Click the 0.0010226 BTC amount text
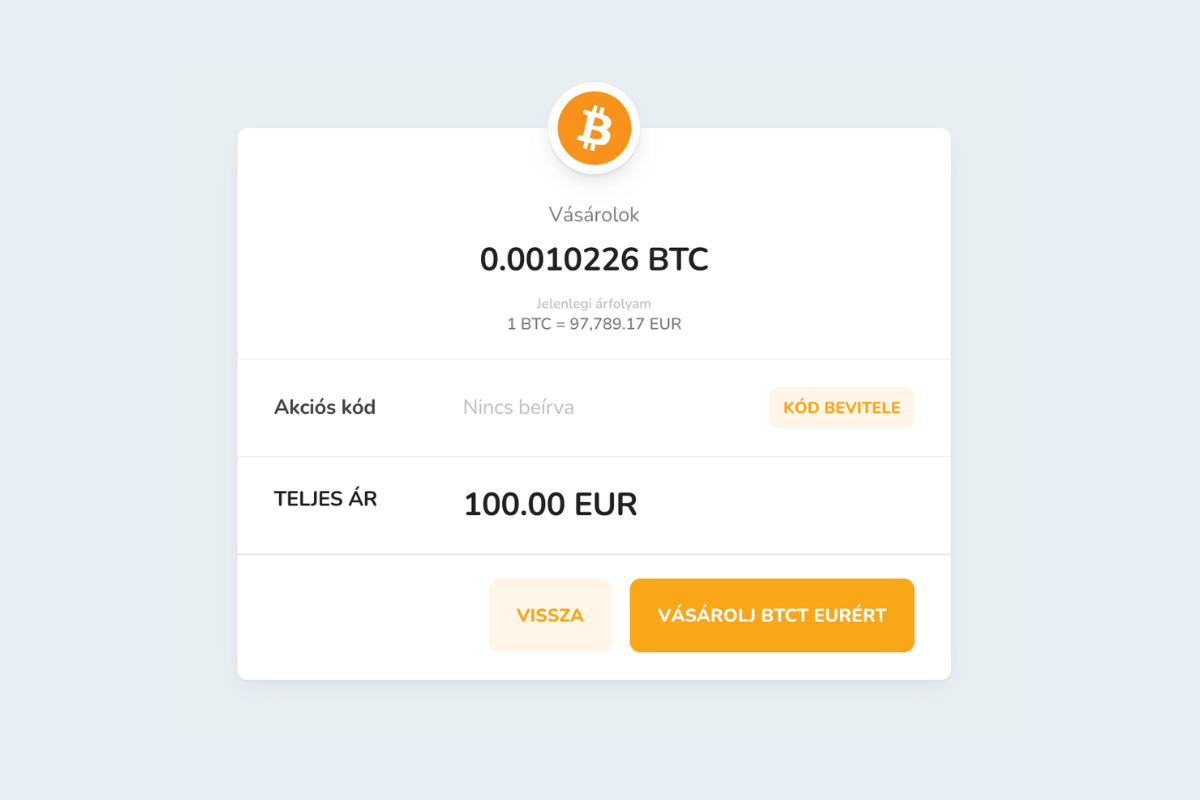1200x800 pixels. point(594,259)
